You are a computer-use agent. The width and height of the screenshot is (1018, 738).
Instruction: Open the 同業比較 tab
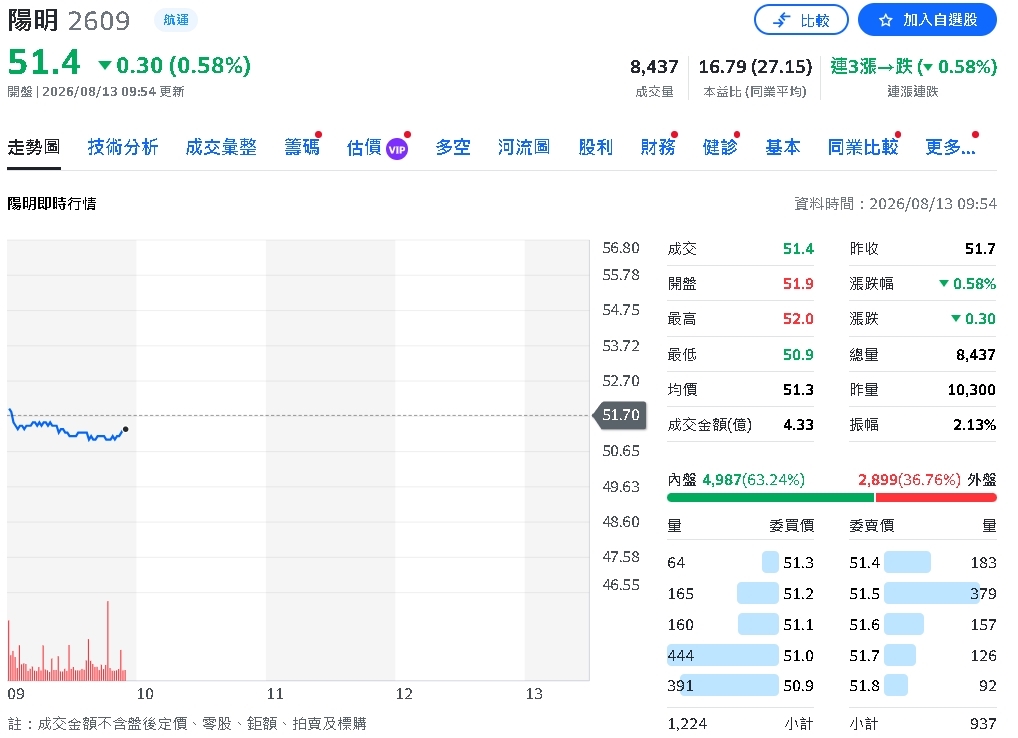863,147
